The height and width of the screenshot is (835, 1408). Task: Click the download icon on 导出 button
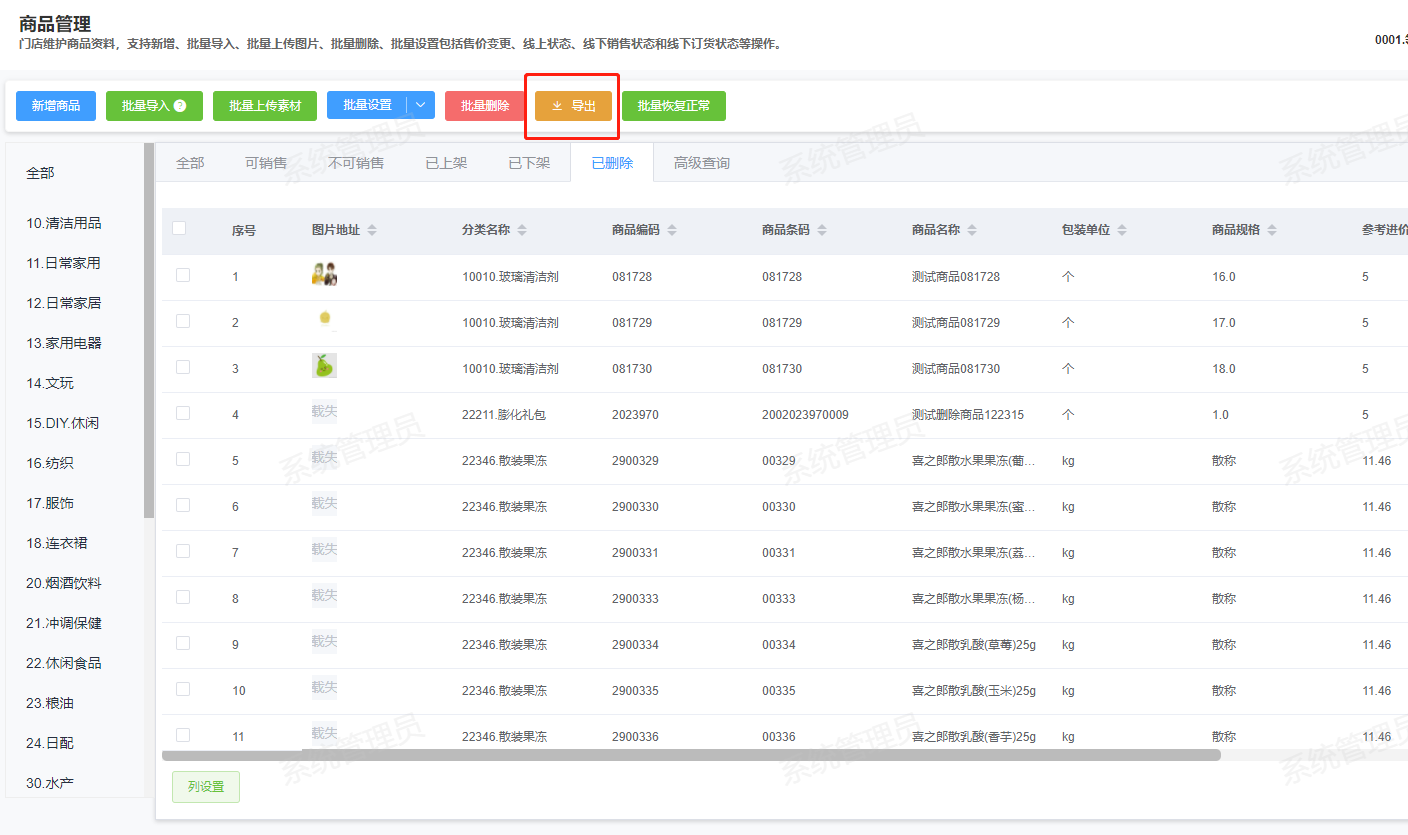pyautogui.click(x=557, y=106)
